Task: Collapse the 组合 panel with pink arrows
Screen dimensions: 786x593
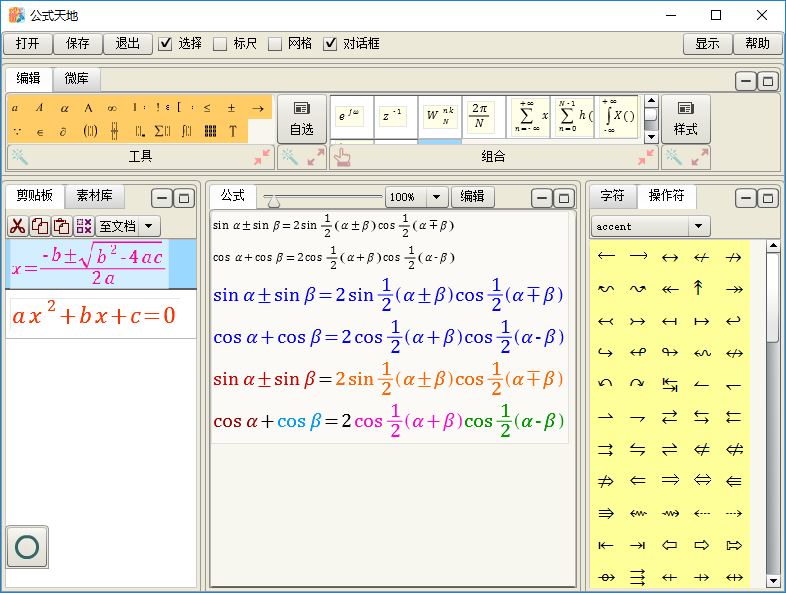Action: pyautogui.click(x=647, y=157)
